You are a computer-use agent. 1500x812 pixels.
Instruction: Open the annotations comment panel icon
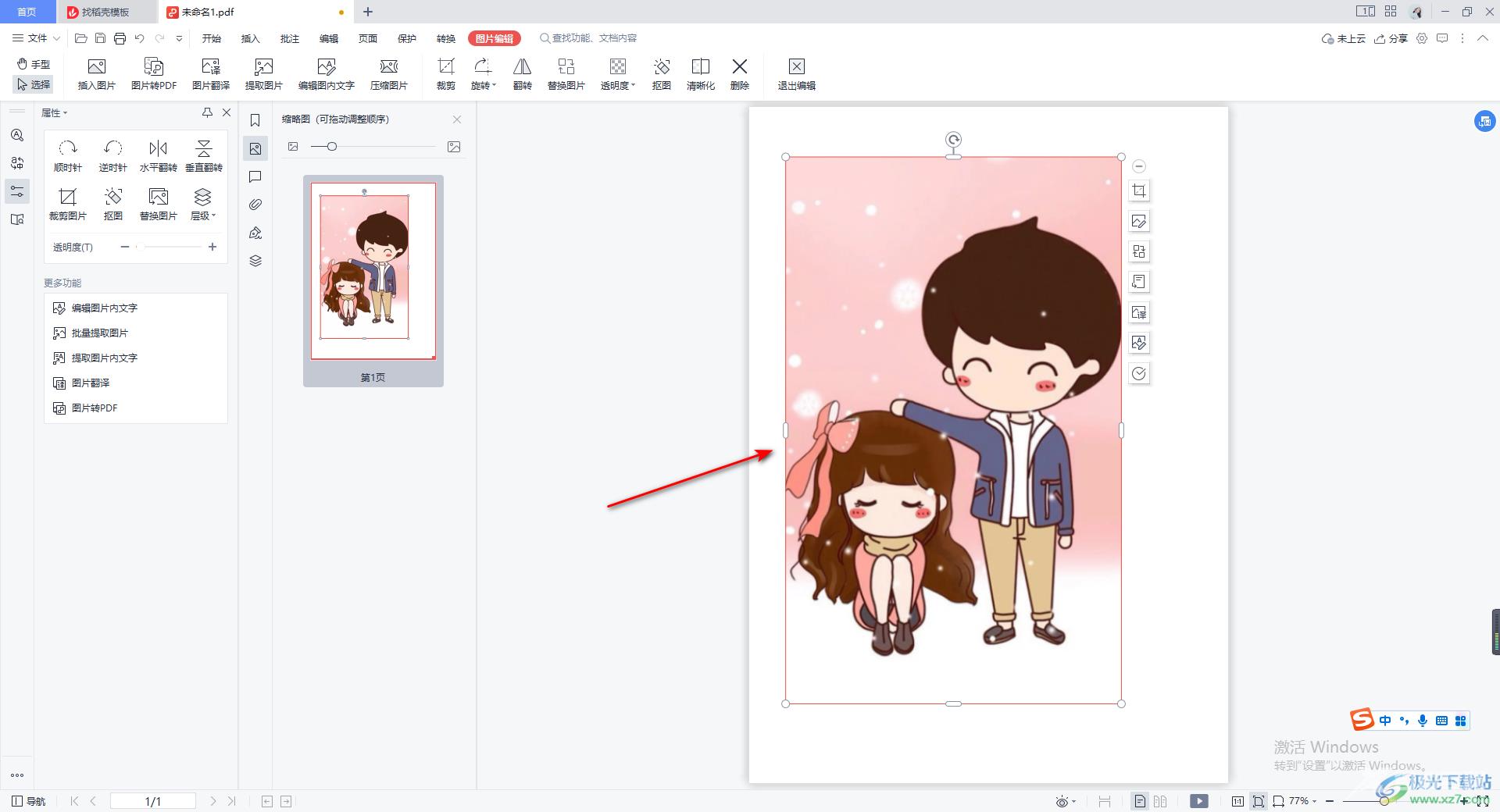coord(255,176)
